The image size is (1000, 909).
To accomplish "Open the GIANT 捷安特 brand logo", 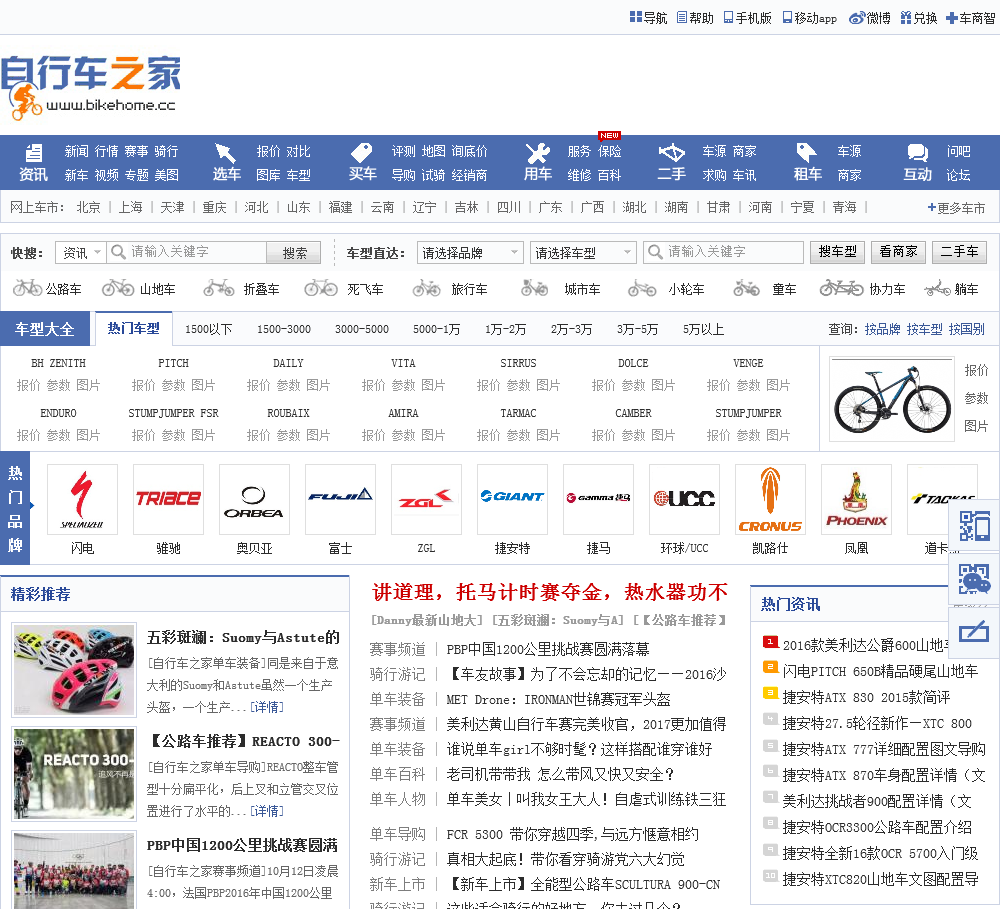I will [x=512, y=499].
